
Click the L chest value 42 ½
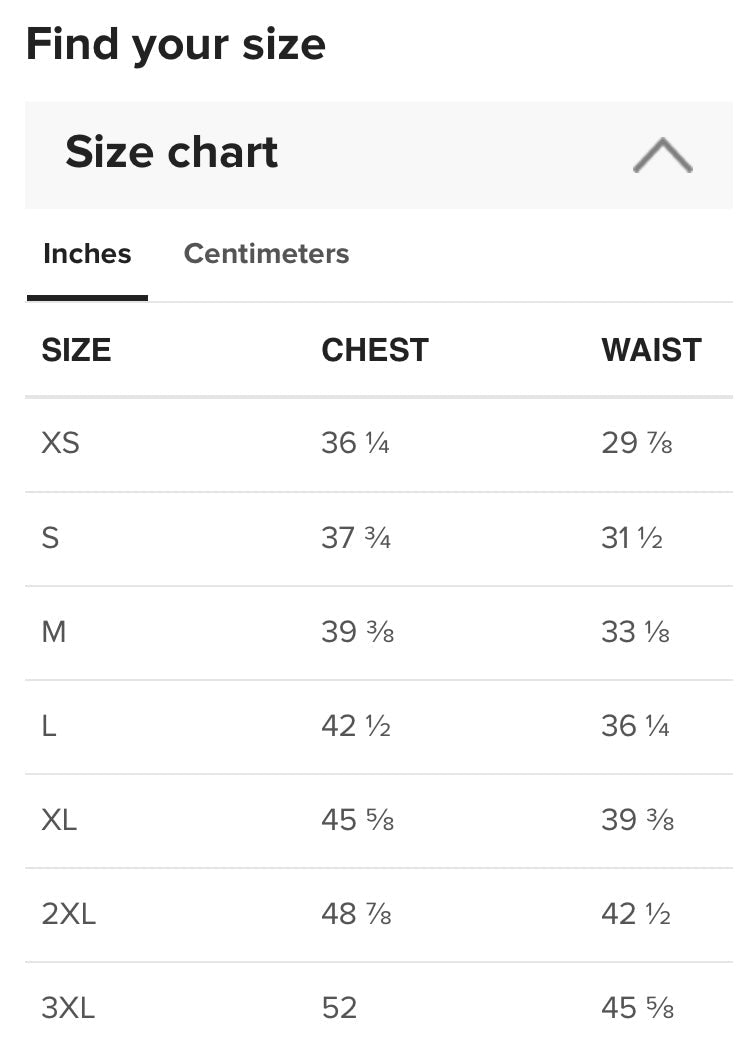[x=356, y=726]
